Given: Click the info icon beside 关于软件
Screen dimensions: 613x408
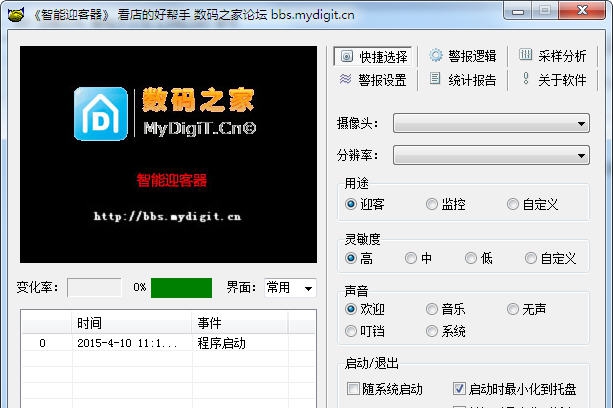Looking at the screenshot, I should pyautogui.click(x=526, y=78).
